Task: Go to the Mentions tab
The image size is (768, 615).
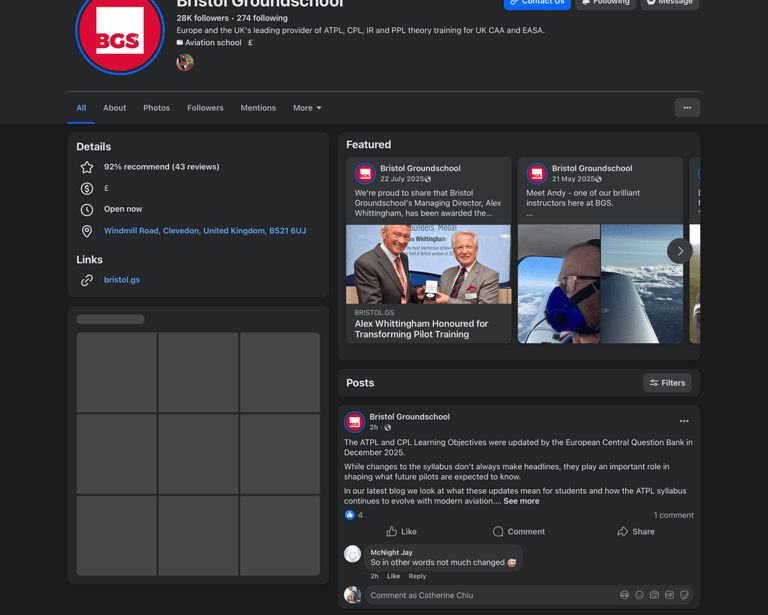Action: coord(258,108)
